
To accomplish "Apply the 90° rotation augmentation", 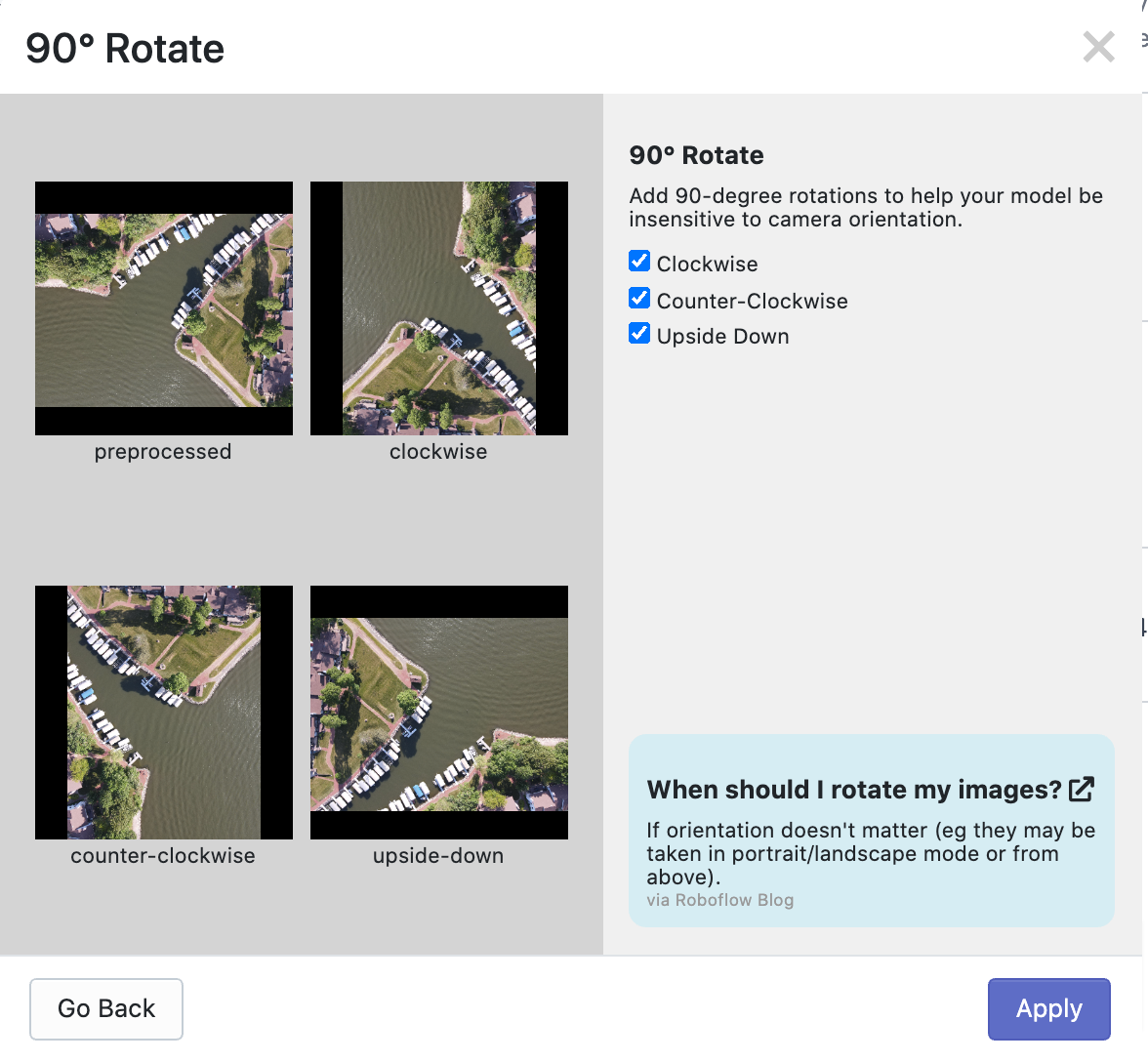I will tap(1048, 1008).
